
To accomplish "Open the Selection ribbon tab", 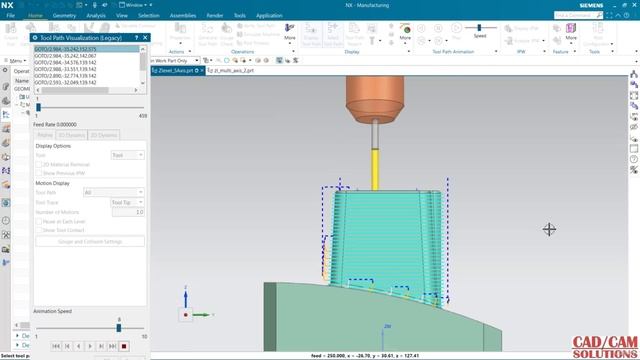I will (x=149, y=16).
